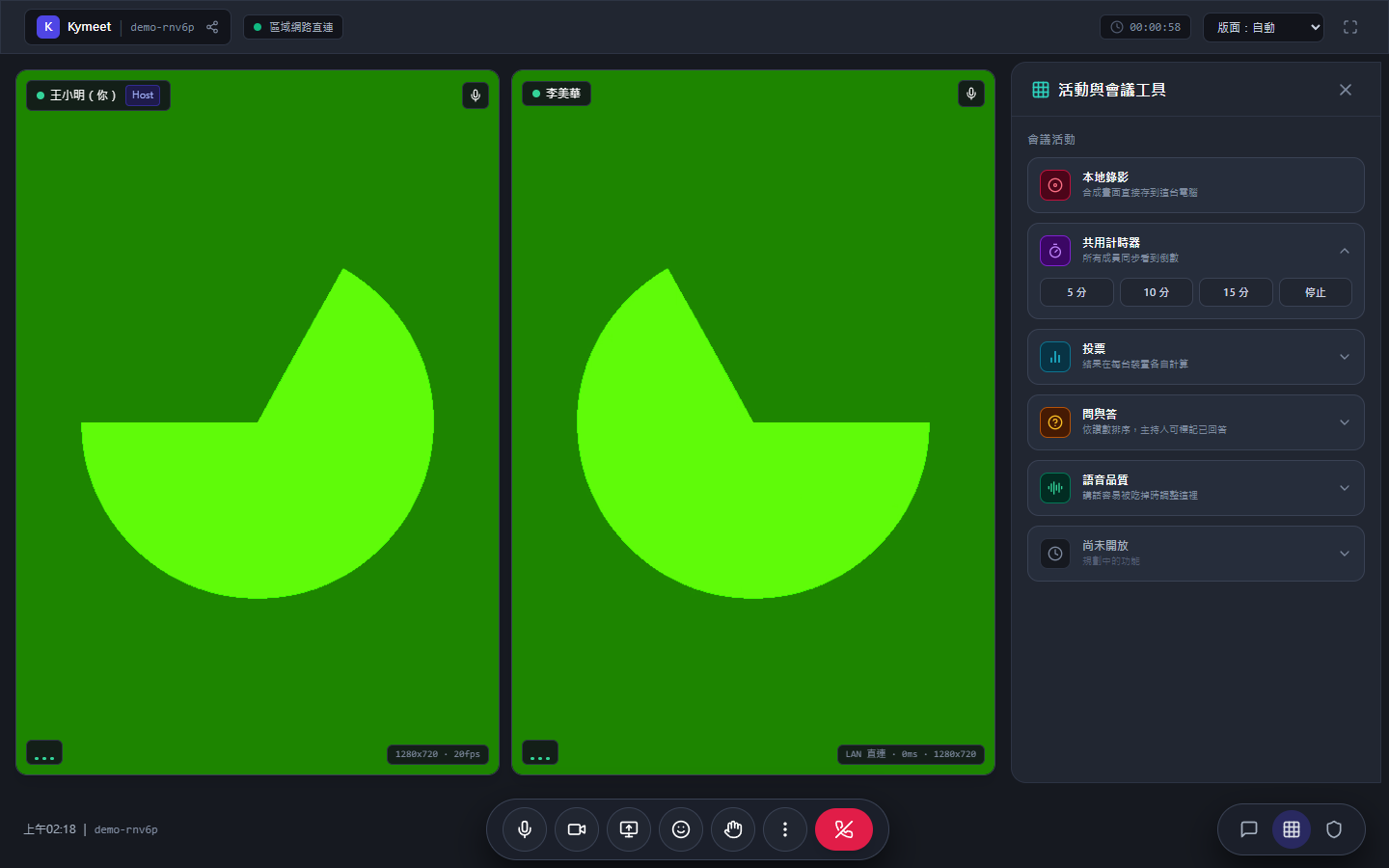
Task: Click 停止 timer button
Action: click(1316, 292)
